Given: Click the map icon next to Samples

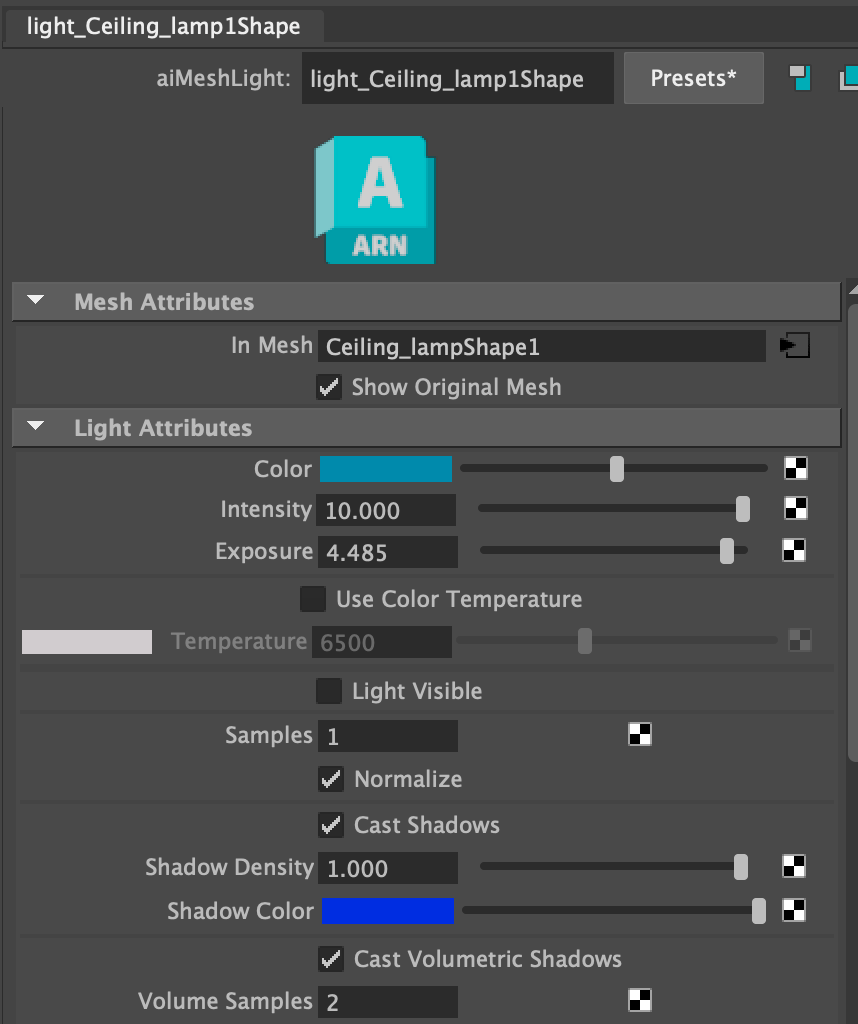Looking at the screenshot, I should (640, 735).
